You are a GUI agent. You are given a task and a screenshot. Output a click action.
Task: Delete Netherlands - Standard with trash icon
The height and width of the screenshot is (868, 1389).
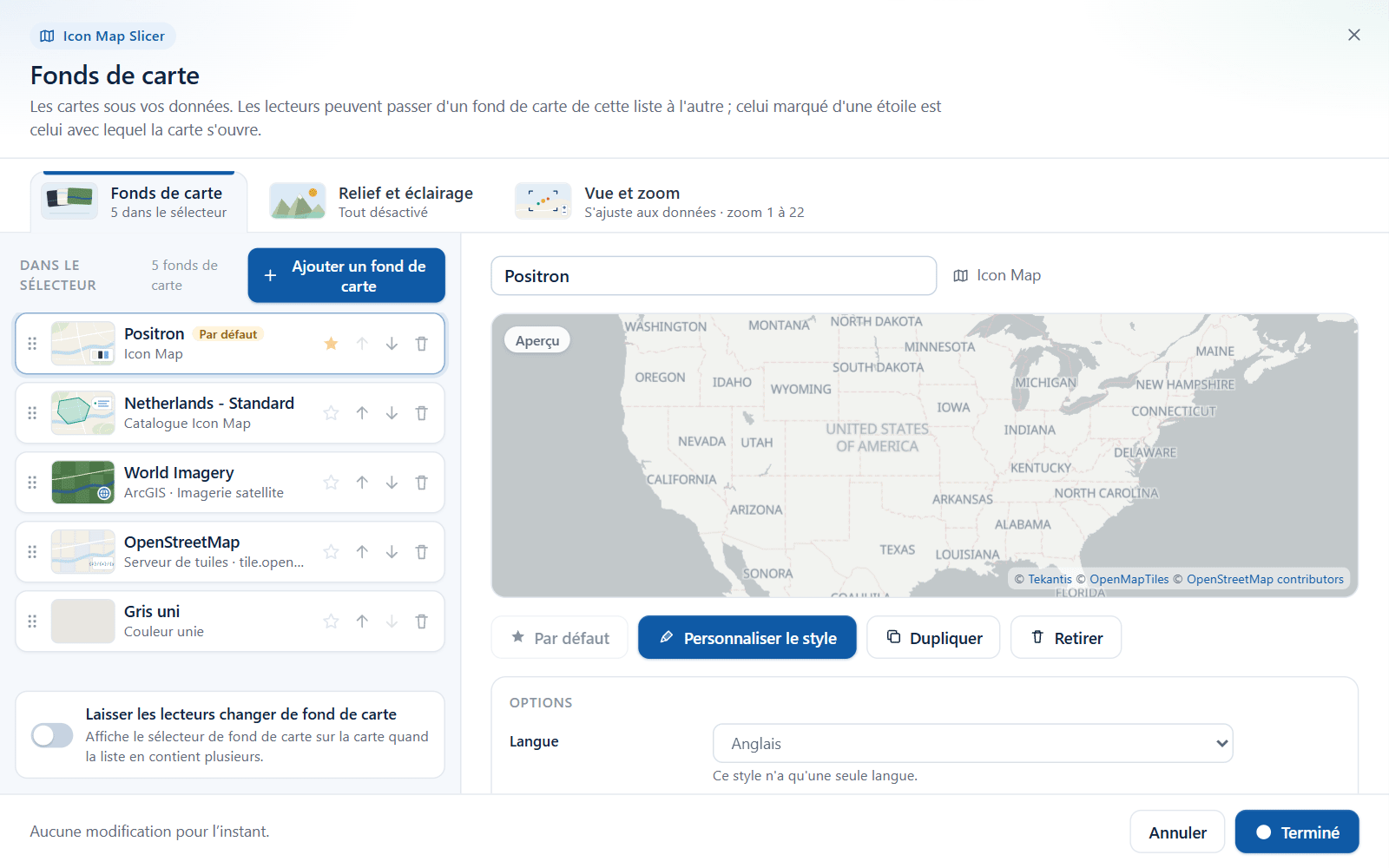(421, 413)
